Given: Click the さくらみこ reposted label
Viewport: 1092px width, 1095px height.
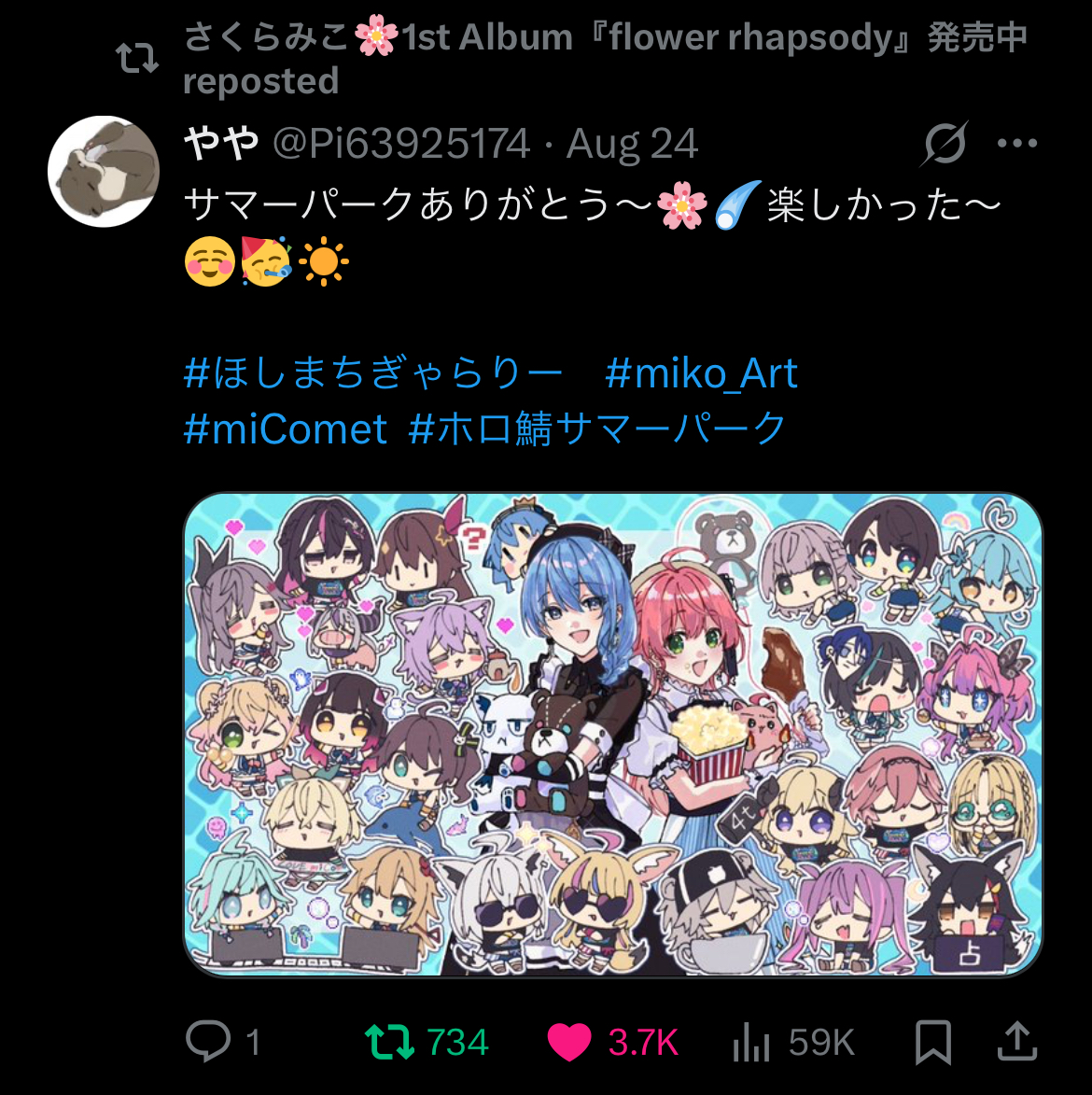Looking at the screenshot, I should coord(605,59).
